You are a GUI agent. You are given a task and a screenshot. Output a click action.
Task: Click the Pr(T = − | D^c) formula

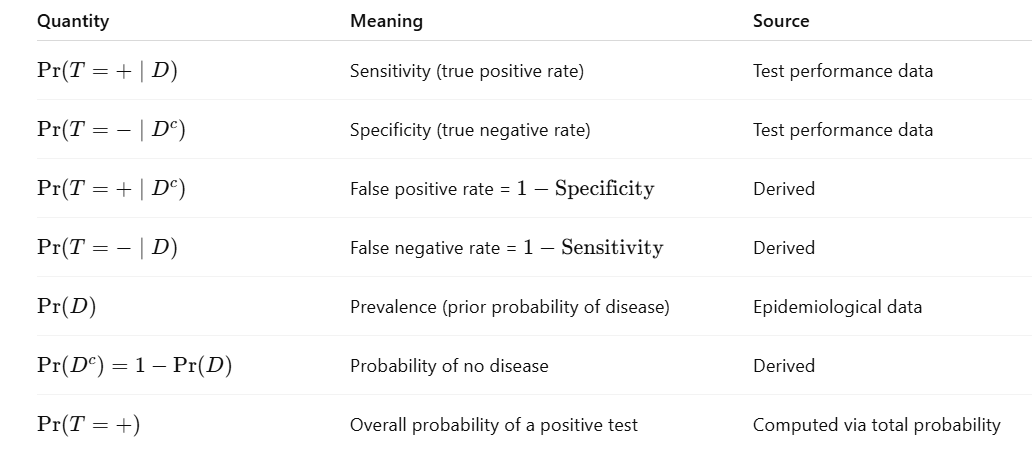coord(111,129)
